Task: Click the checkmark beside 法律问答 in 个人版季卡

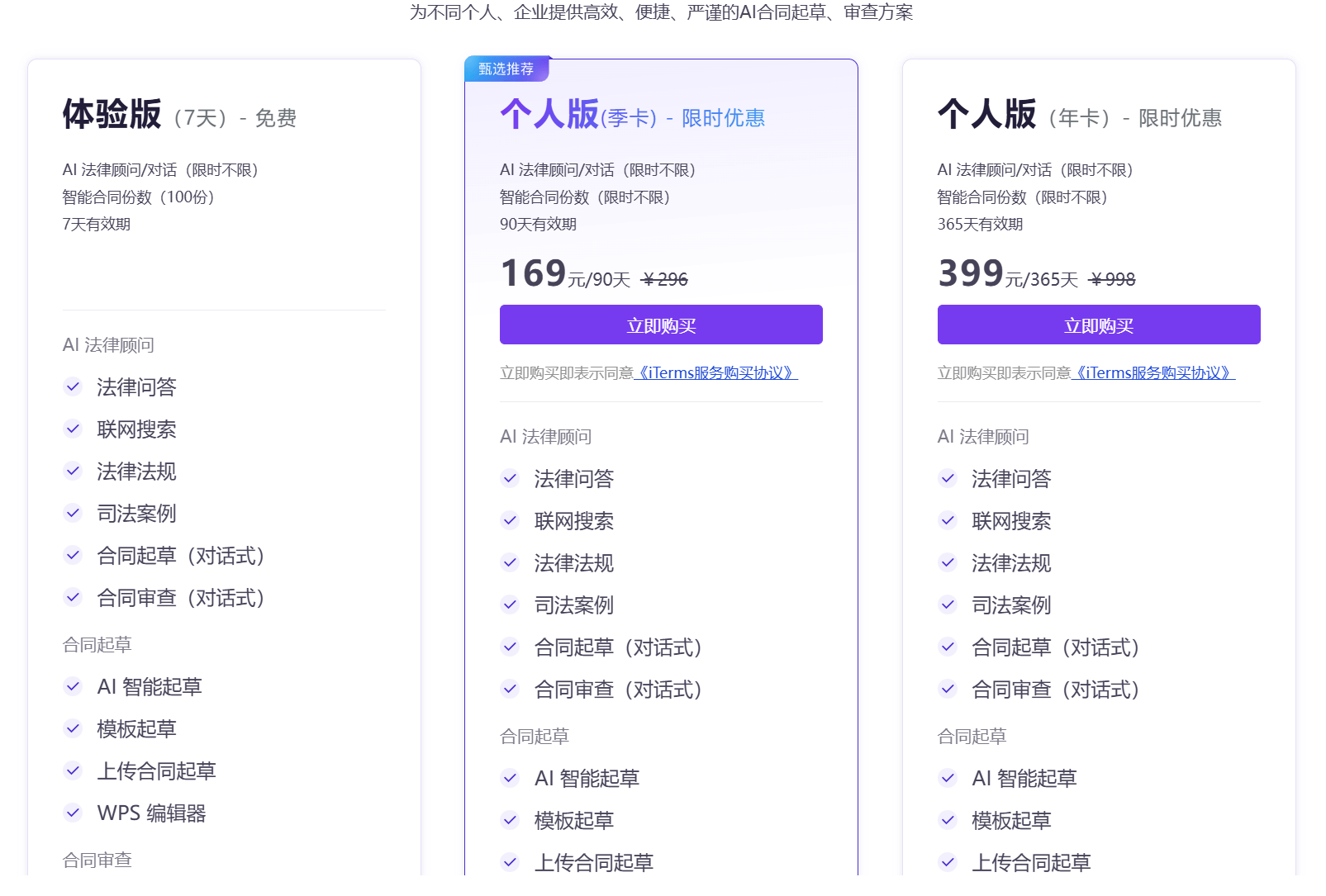Action: (510, 478)
